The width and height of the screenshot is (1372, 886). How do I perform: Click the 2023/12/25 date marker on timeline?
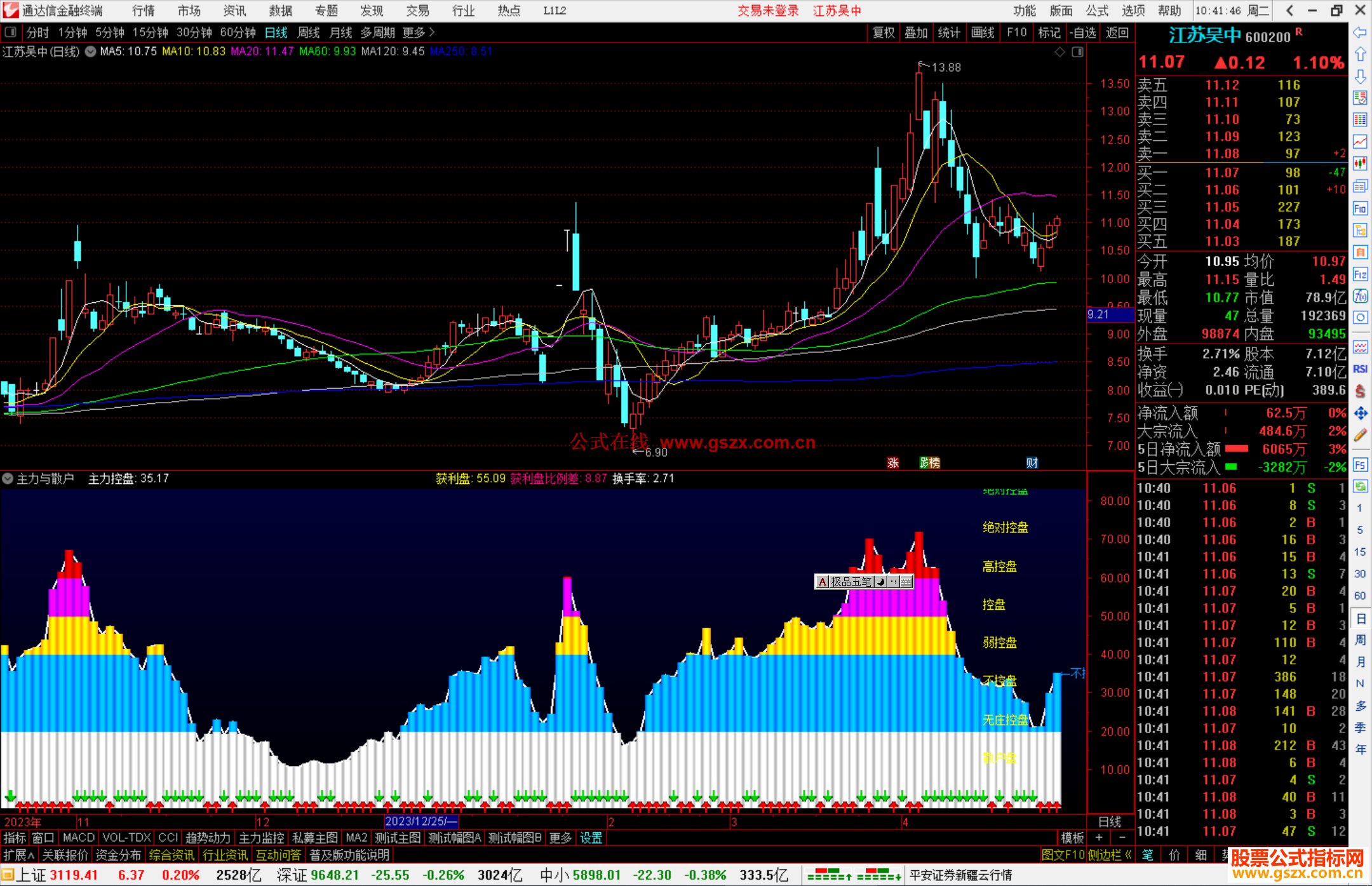point(420,821)
